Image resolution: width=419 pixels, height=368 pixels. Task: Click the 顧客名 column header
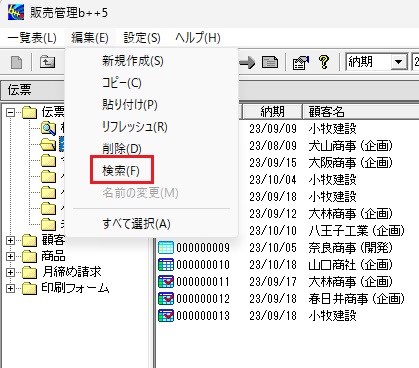(x=360, y=112)
